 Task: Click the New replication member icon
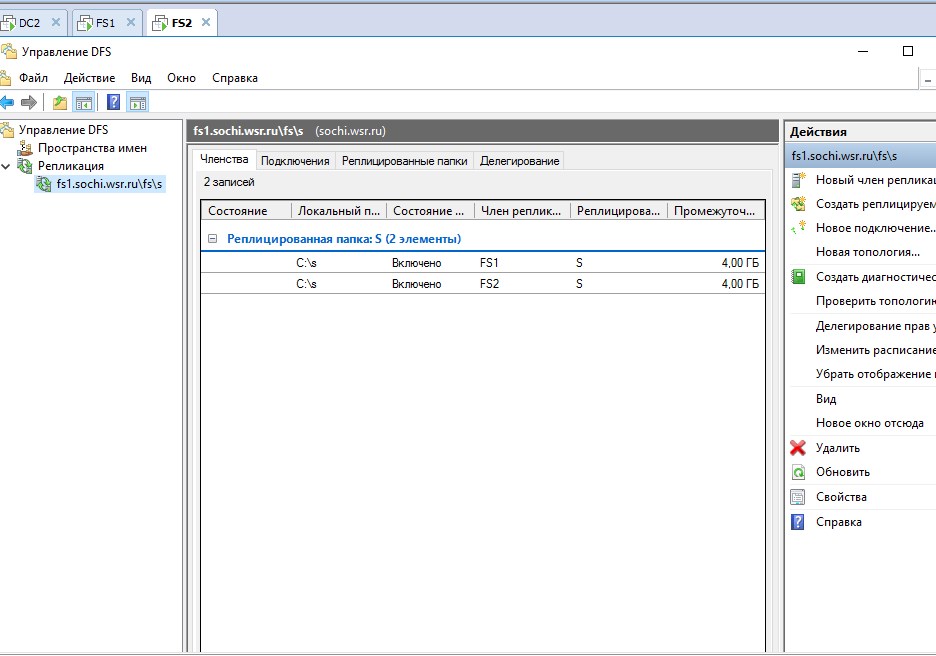[x=798, y=180]
